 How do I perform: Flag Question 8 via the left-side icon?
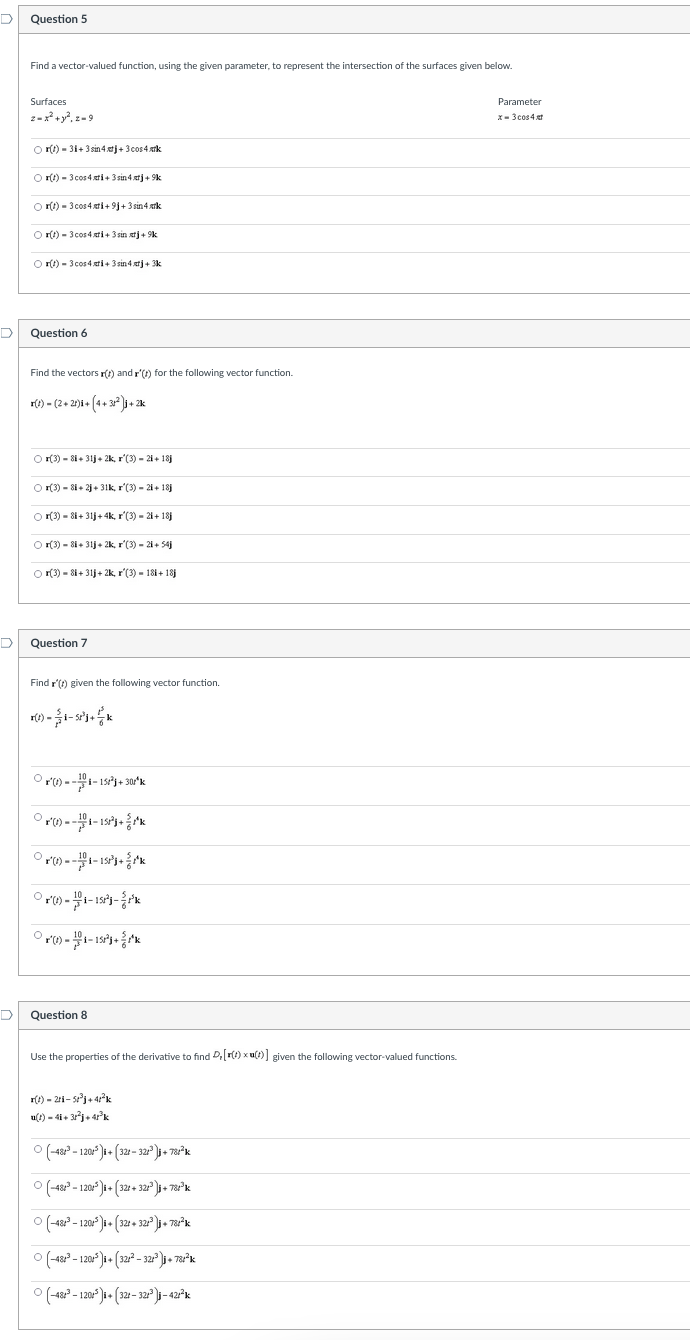(x=4, y=1016)
